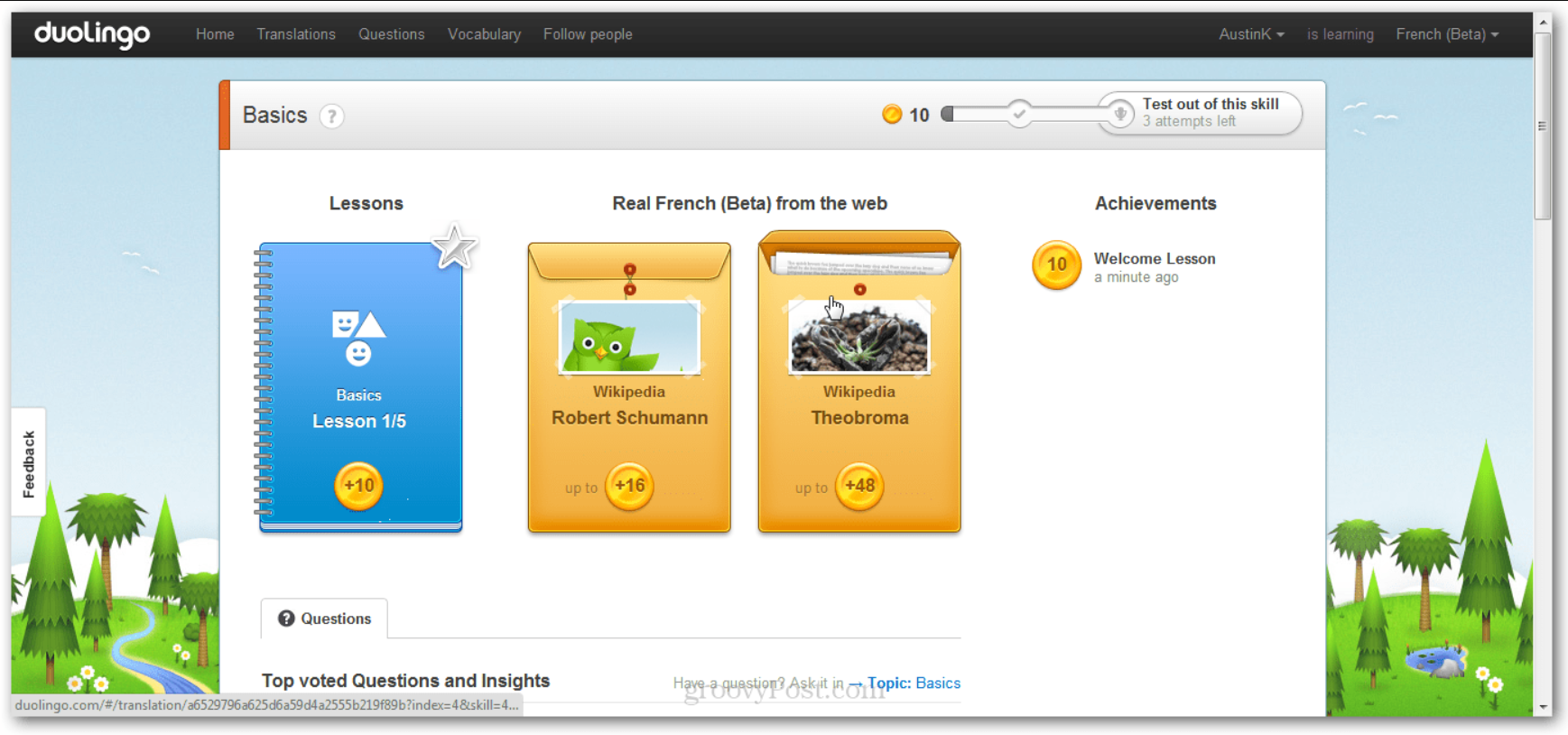Image resolution: width=1568 pixels, height=735 pixels.
Task: Click the scrollbar down arrow
Action: 1543,707
